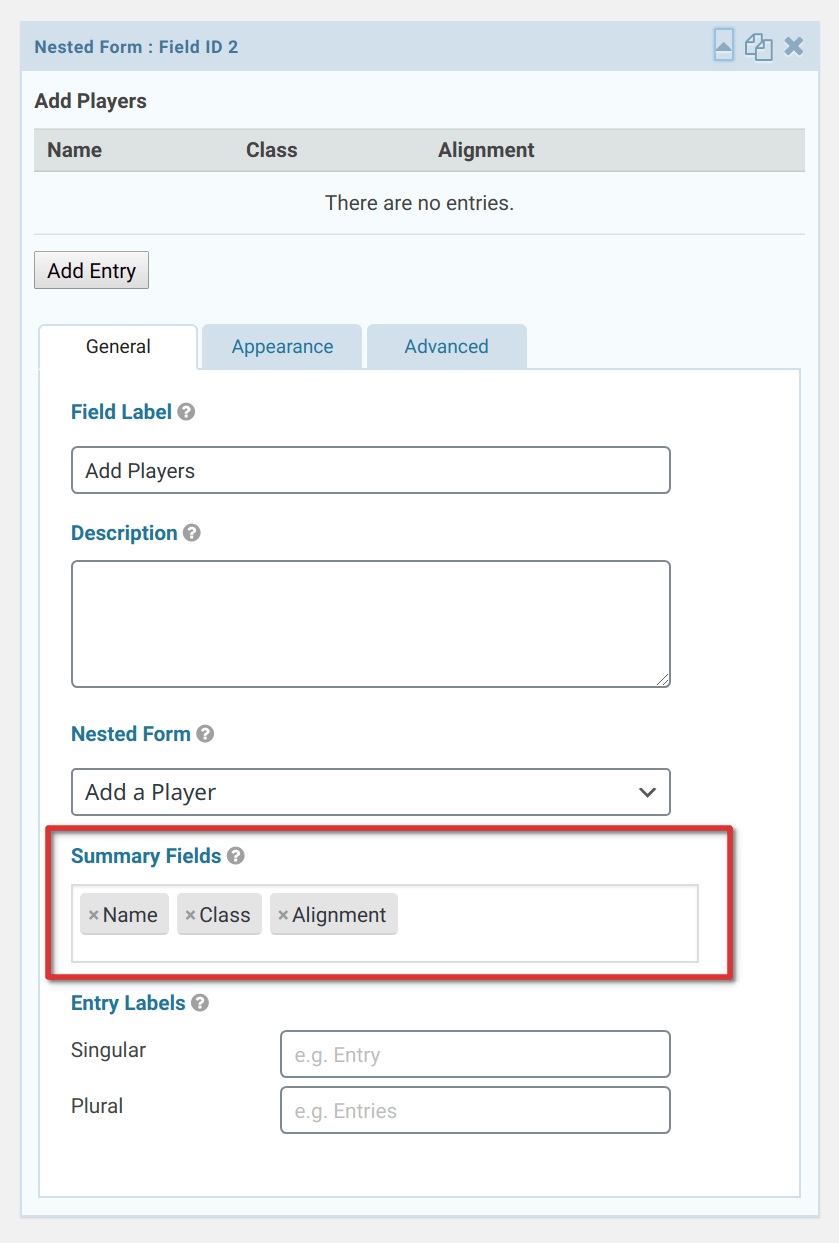Viewport: 839px width, 1243px height.
Task: Focus the Singular entry label input
Action: [x=475, y=1054]
